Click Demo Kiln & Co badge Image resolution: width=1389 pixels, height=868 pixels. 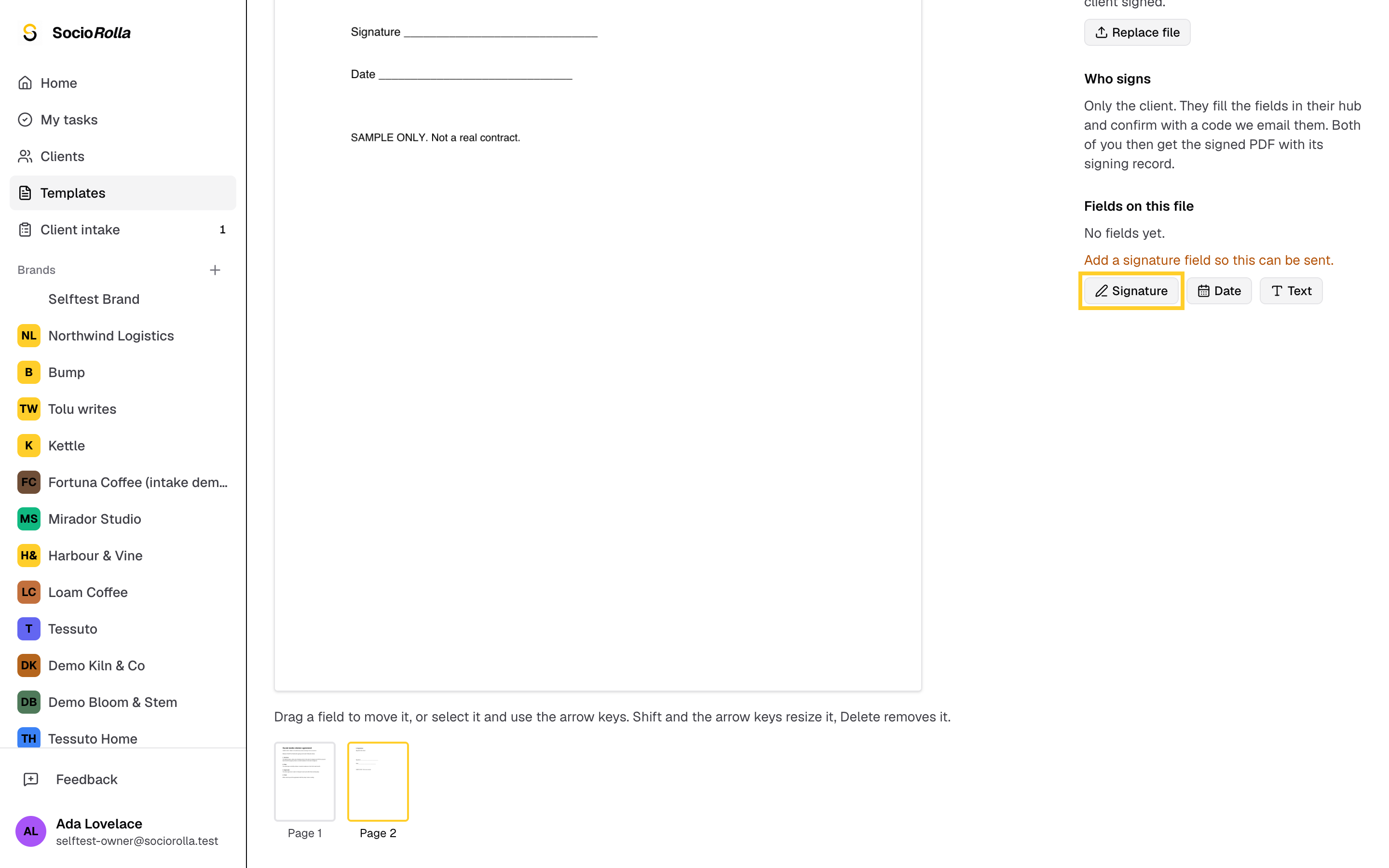click(29, 665)
